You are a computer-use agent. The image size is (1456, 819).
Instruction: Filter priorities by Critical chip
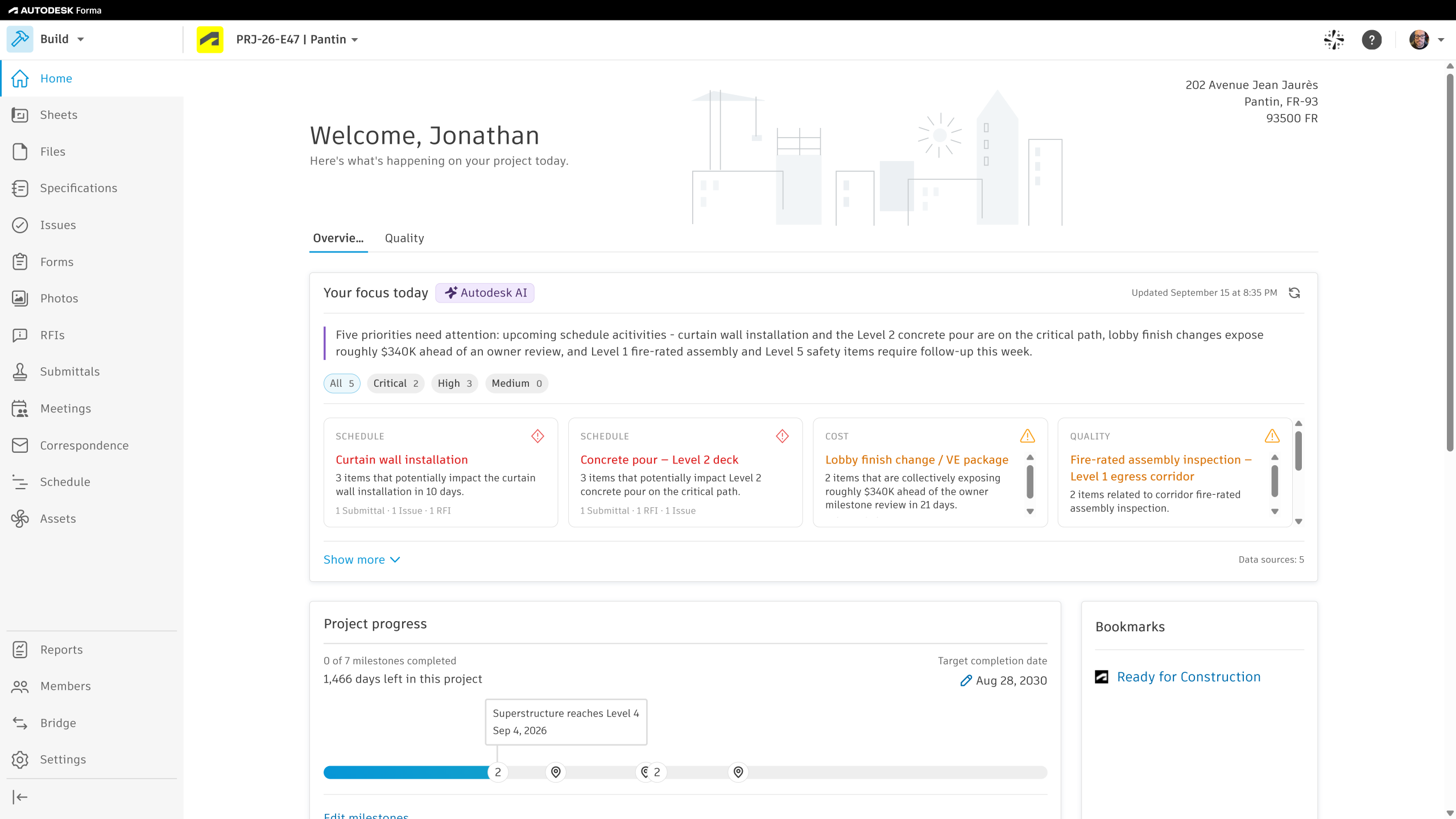tap(396, 383)
